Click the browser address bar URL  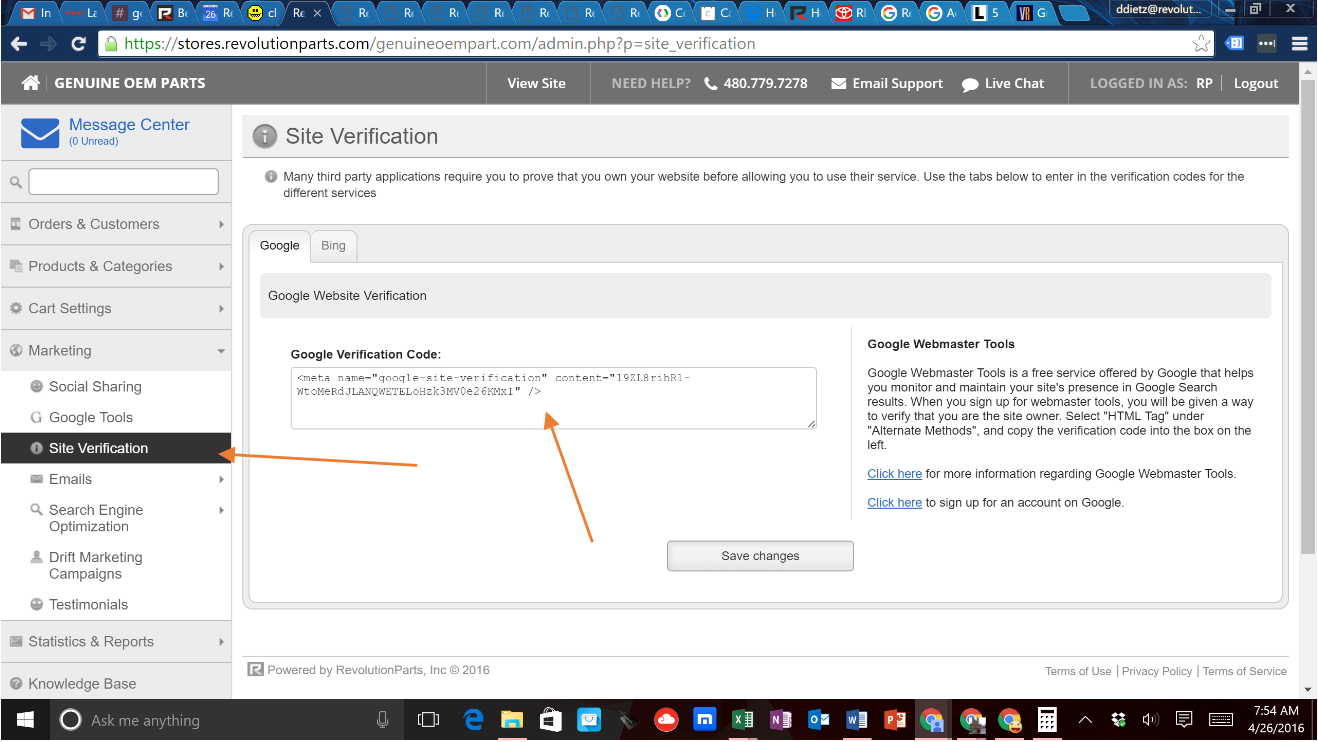point(440,44)
